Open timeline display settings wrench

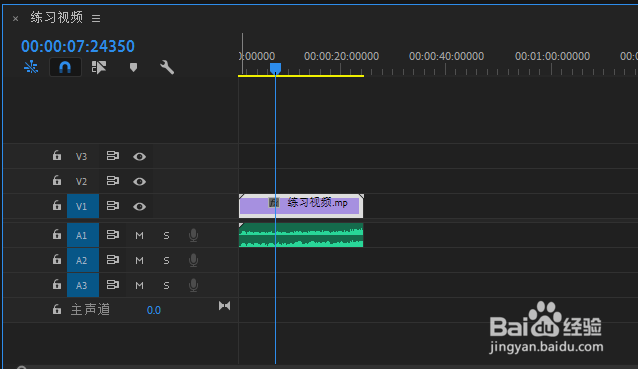pos(167,67)
